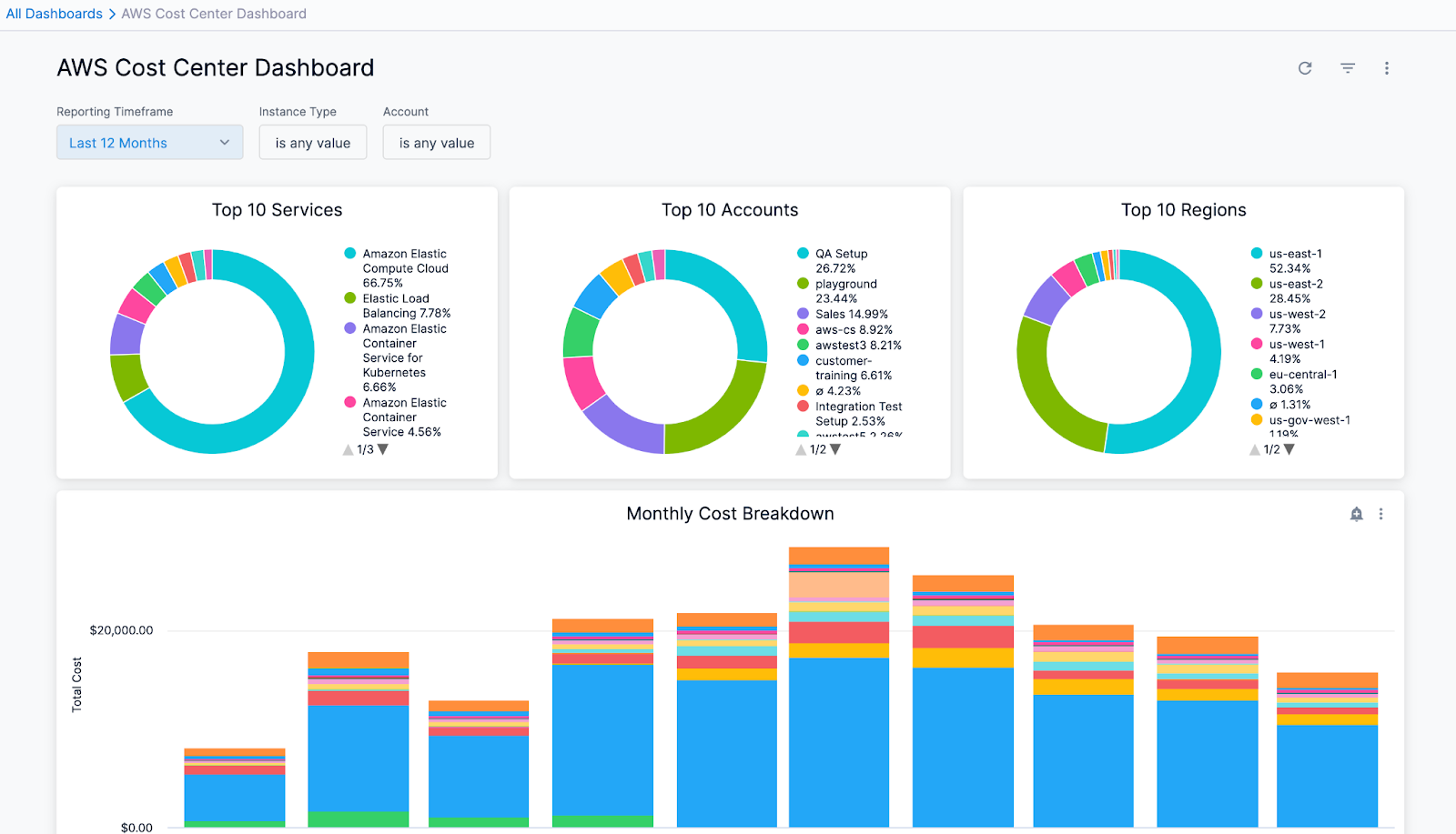Toggle Elastic Load Balancing legend swatch
The height and width of the screenshot is (834, 1456).
pos(350,298)
